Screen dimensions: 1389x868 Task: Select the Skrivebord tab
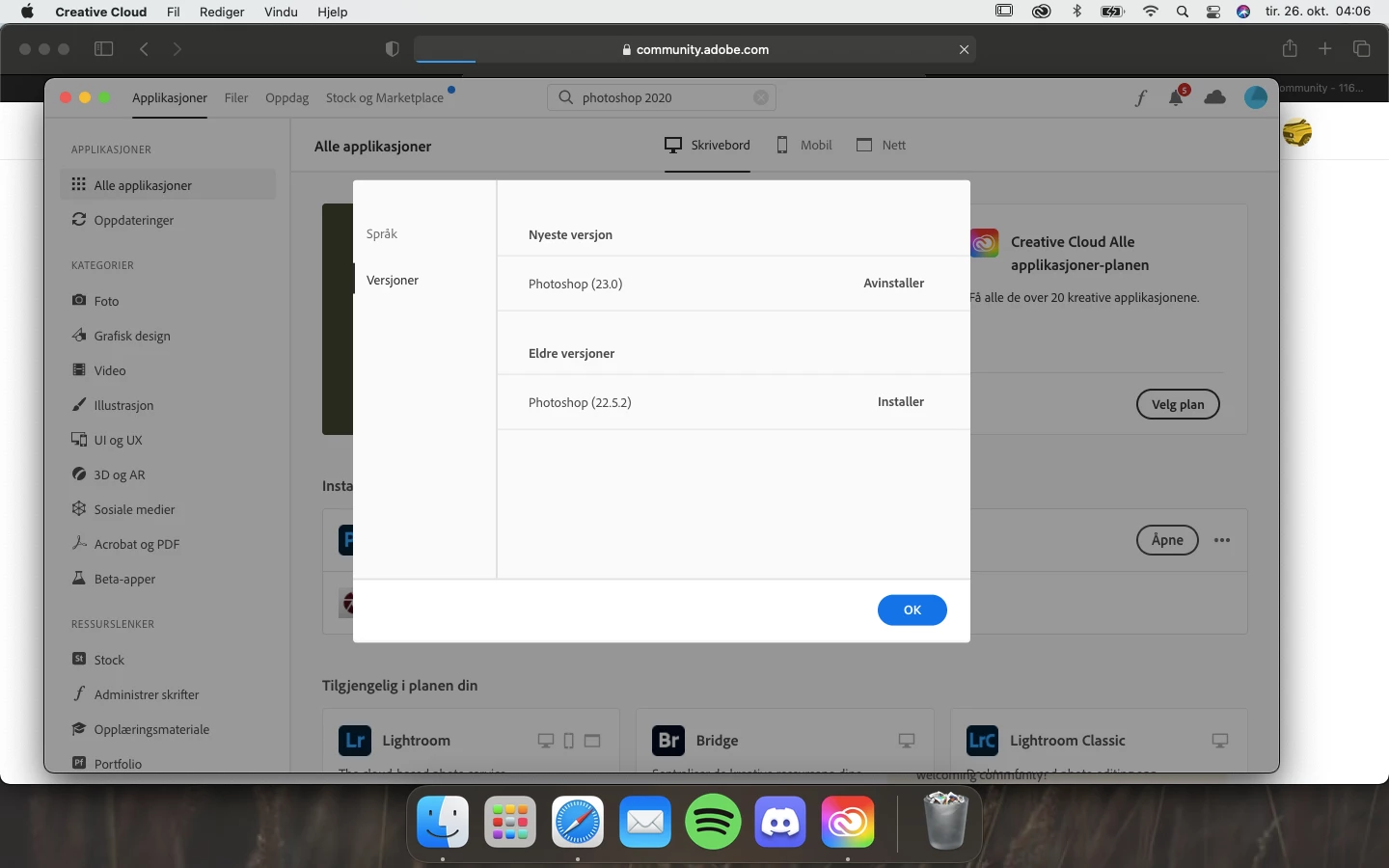707,145
